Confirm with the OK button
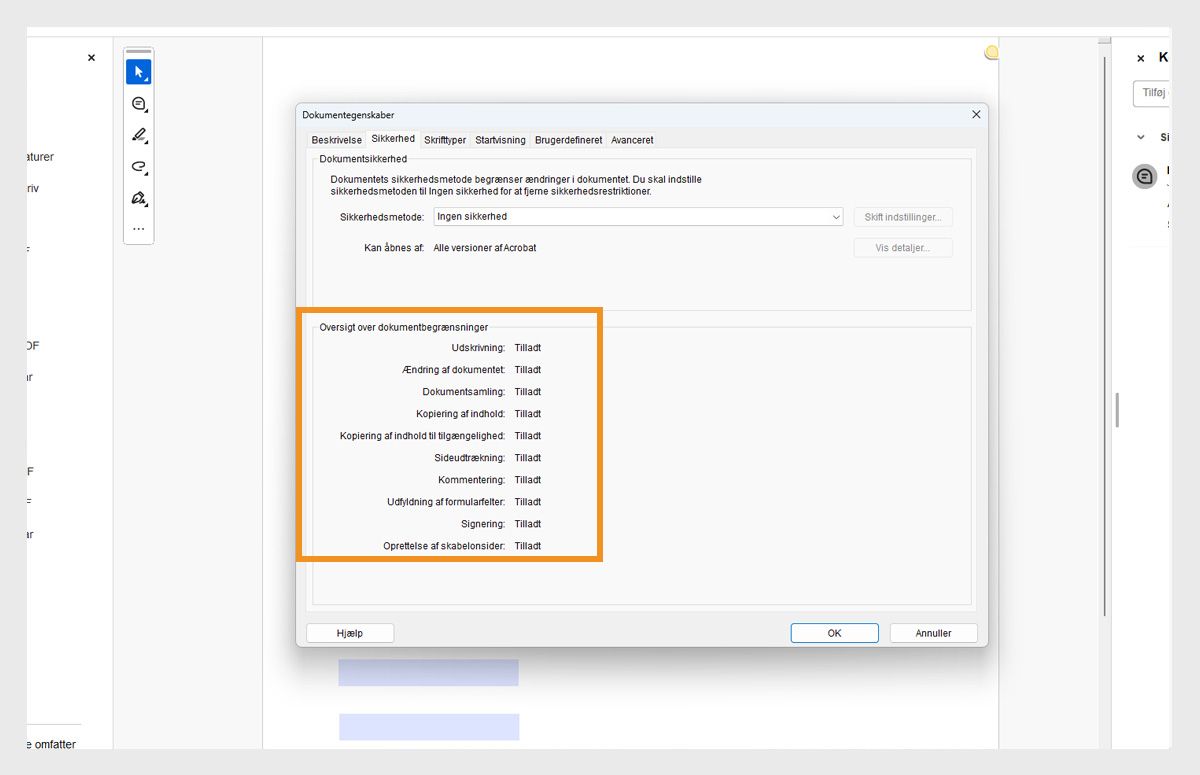The image size is (1200, 775). [834, 633]
